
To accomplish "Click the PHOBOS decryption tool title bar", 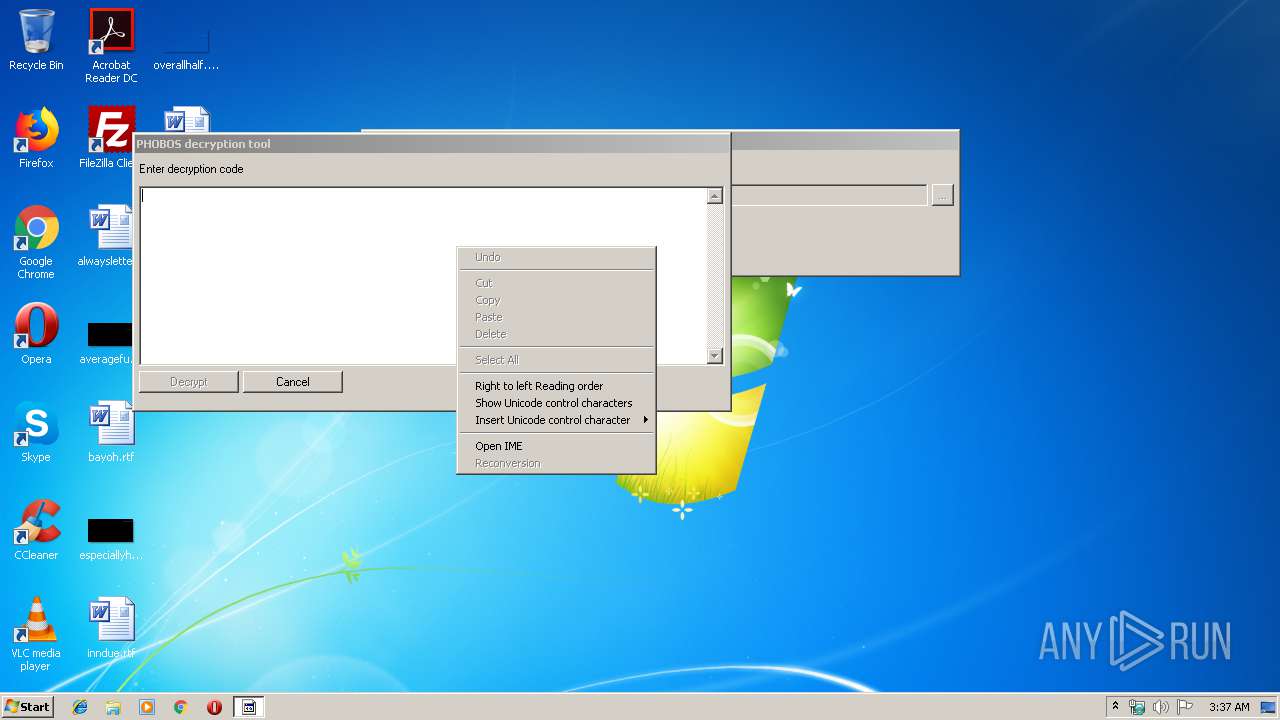I will (432, 144).
